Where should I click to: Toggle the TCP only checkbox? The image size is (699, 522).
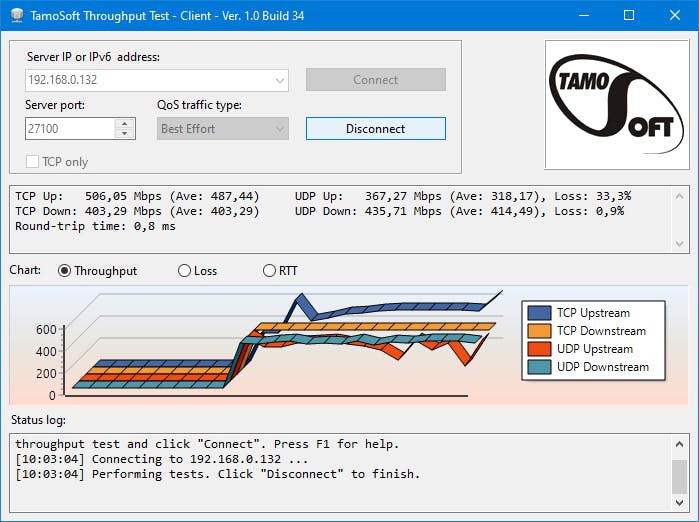(x=32, y=161)
